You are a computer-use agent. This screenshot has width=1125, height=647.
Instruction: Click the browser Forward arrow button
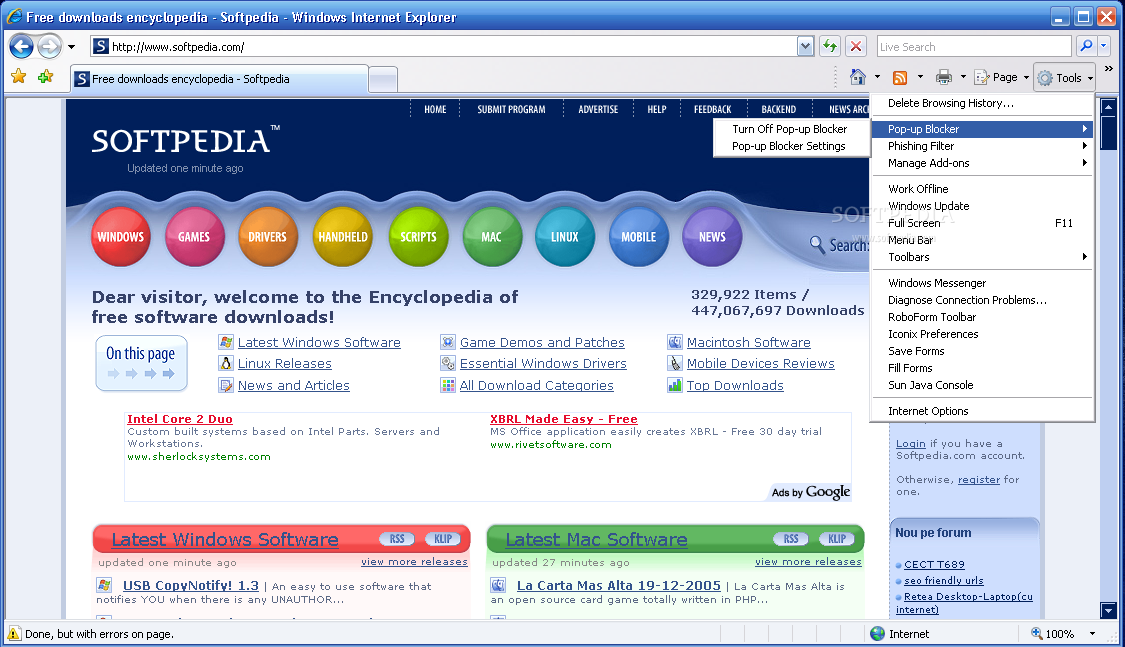coord(49,47)
